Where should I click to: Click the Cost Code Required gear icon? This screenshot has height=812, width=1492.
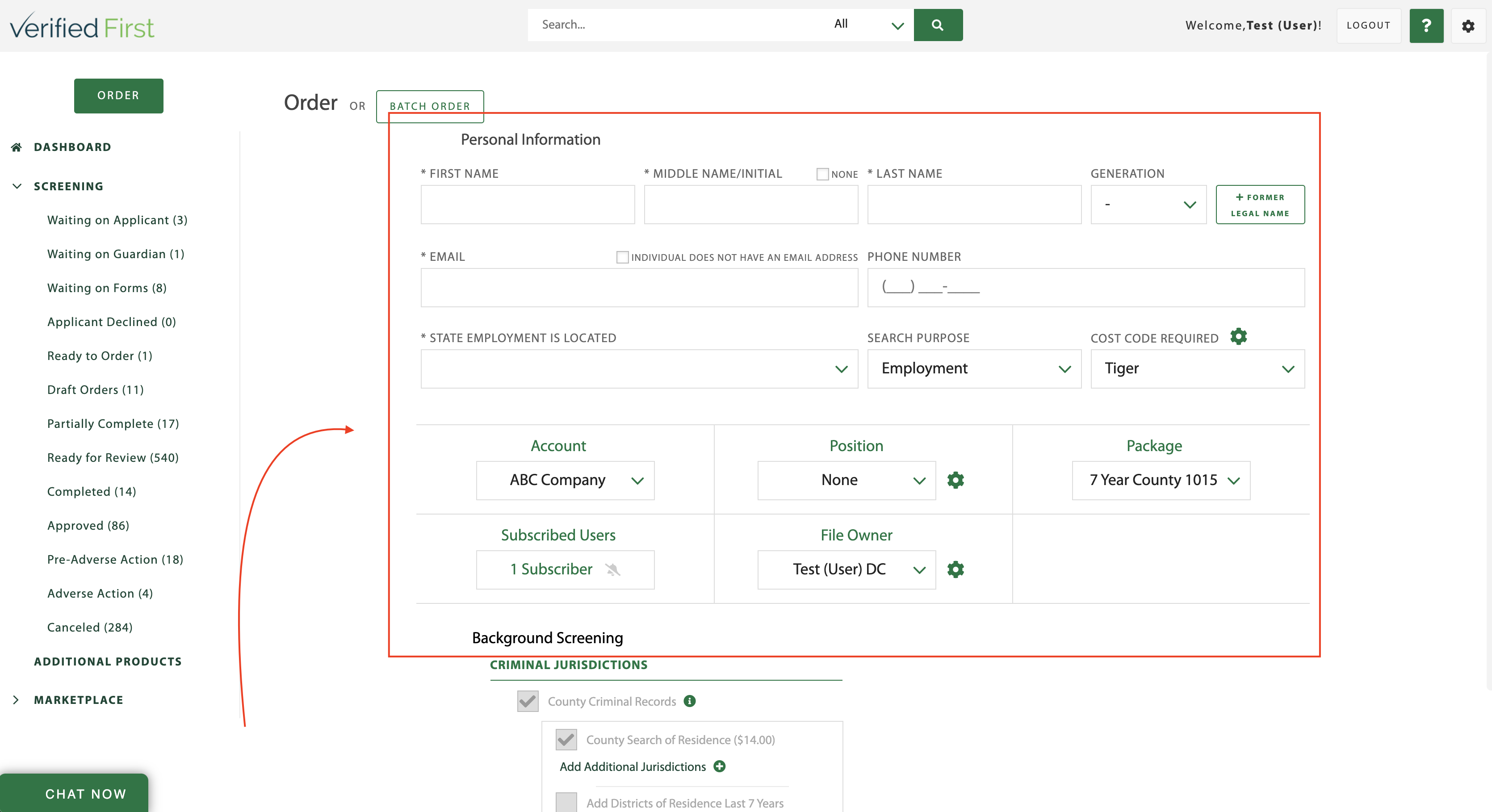[1238, 336]
